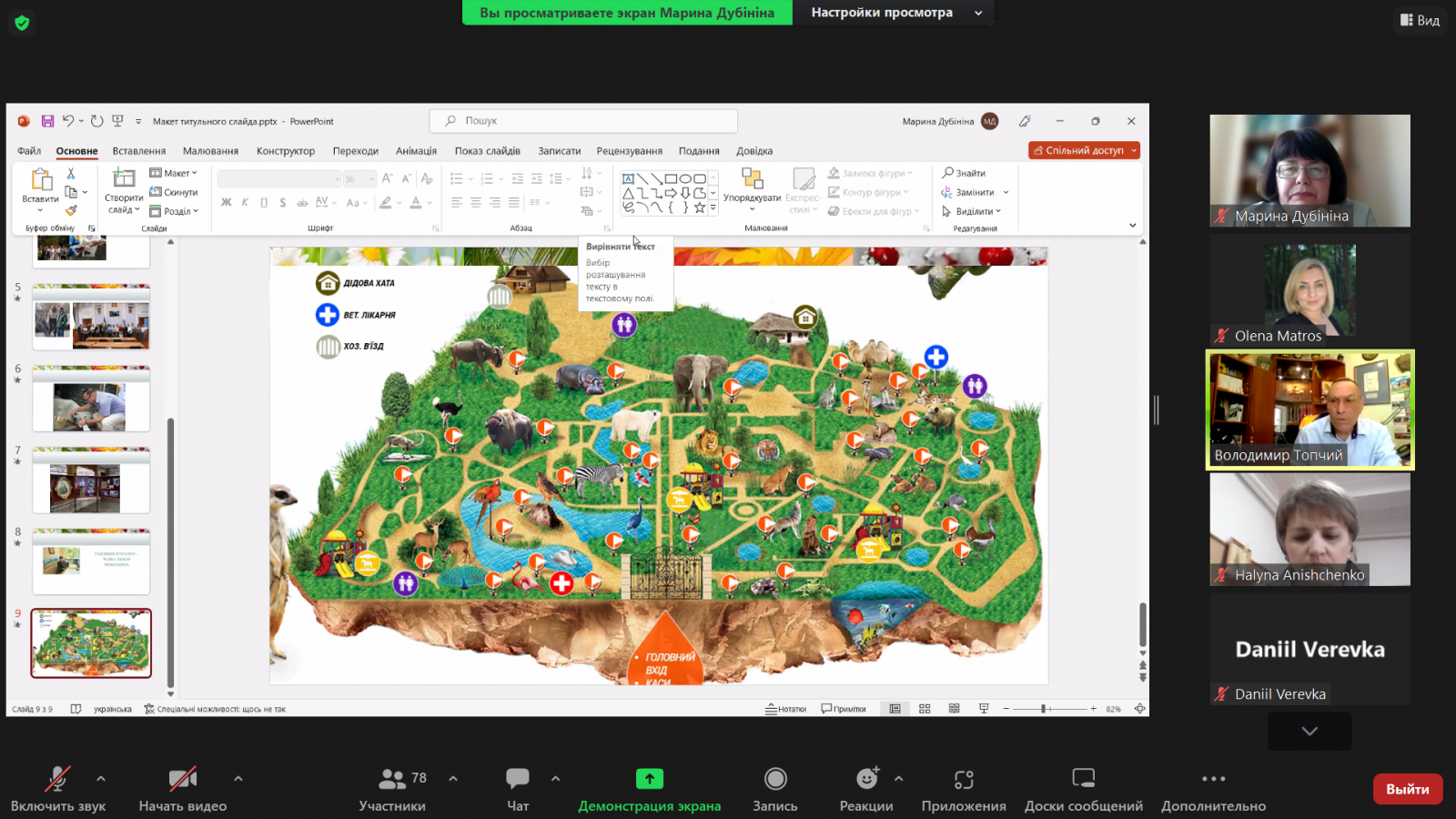Select slide 7 thumbnail
Image resolution: width=1456 pixels, height=819 pixels.
[91, 480]
